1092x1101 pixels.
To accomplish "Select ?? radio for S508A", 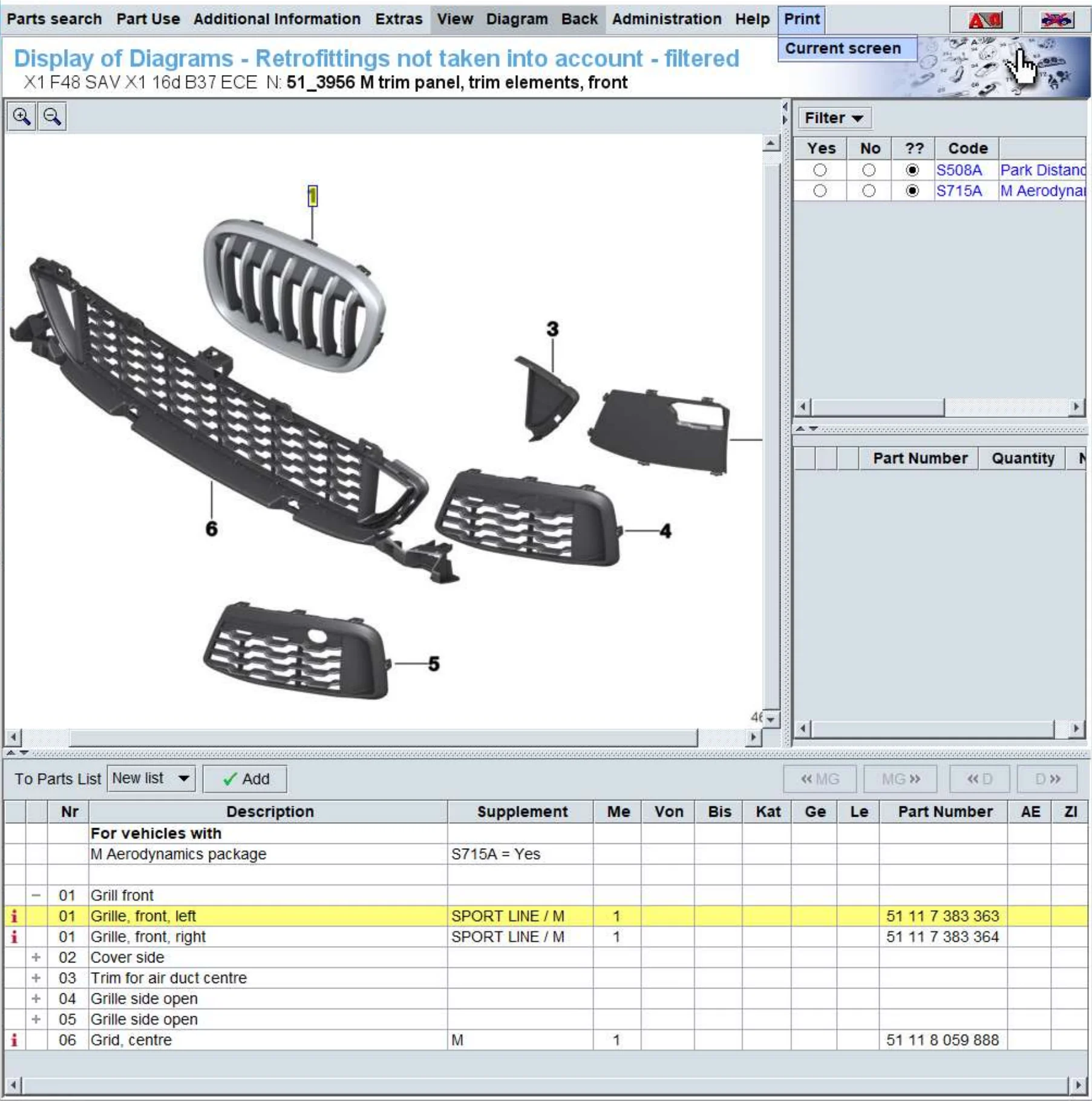I will coord(912,170).
